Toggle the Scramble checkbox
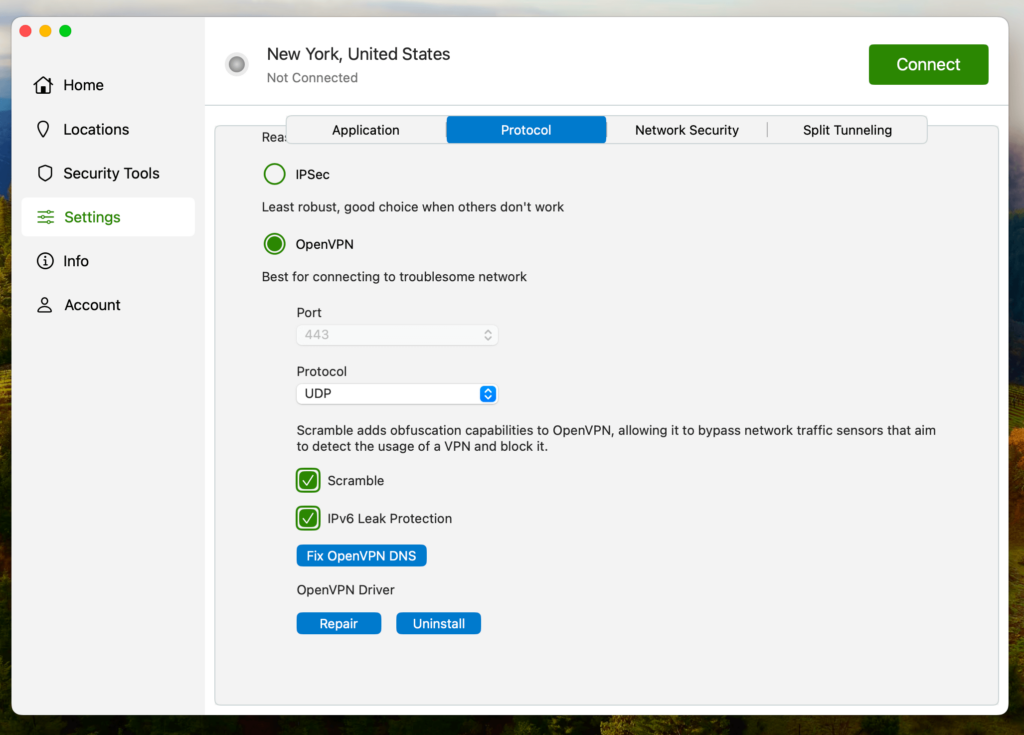This screenshot has height=735, width=1024. click(308, 480)
